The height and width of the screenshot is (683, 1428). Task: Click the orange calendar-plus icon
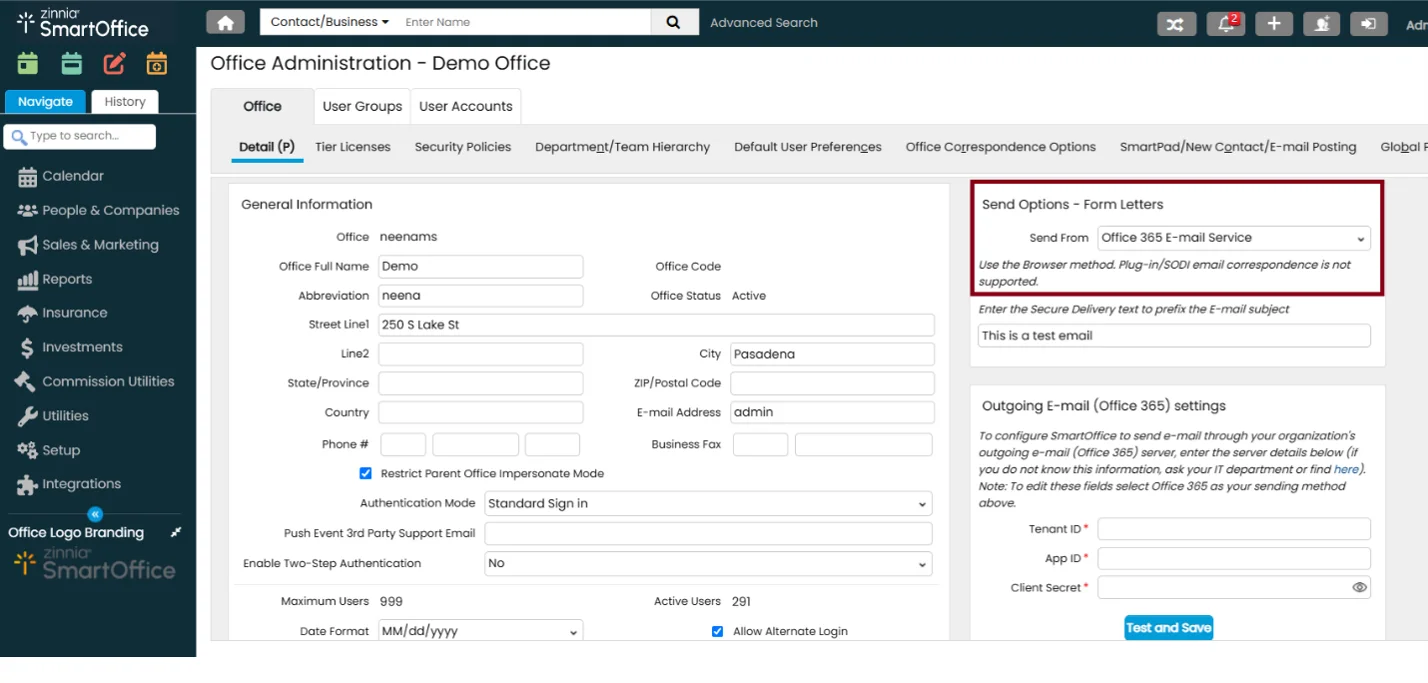157,64
